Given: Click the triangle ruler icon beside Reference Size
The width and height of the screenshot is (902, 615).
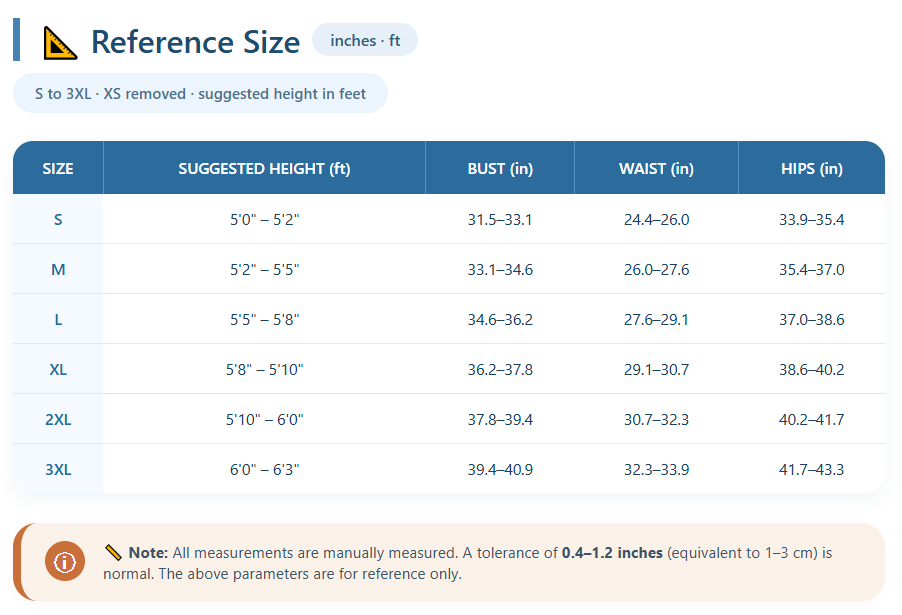Looking at the screenshot, I should 61,42.
